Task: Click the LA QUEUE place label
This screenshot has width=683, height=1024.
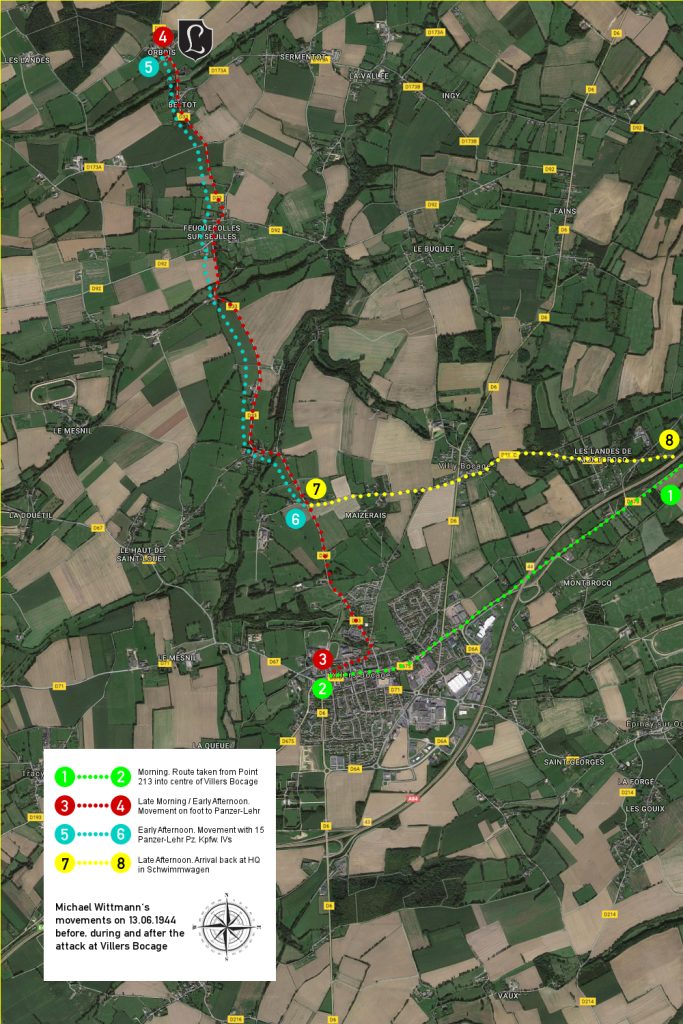Action: point(211,745)
